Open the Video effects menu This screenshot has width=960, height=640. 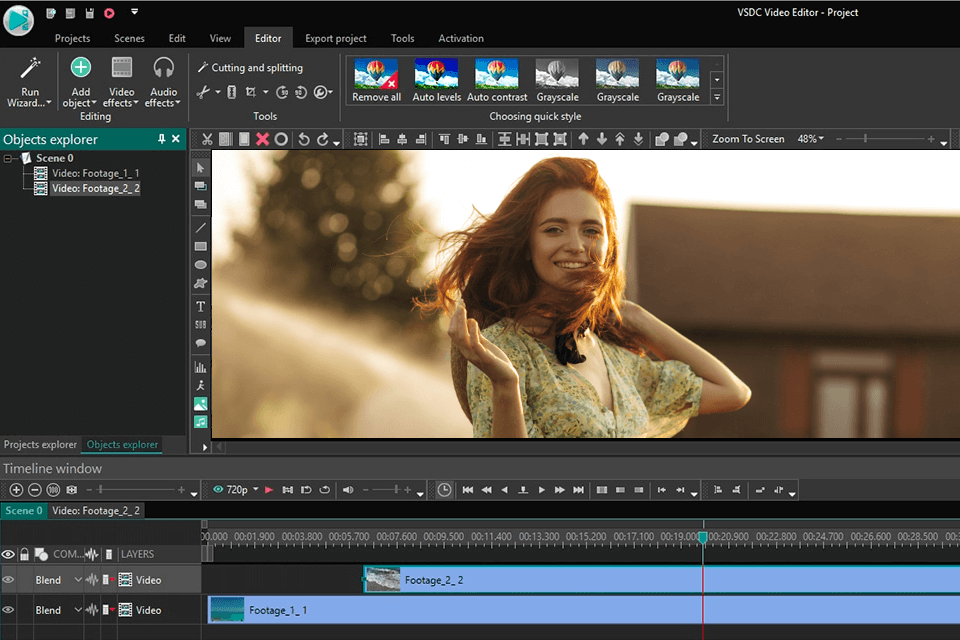click(121, 83)
